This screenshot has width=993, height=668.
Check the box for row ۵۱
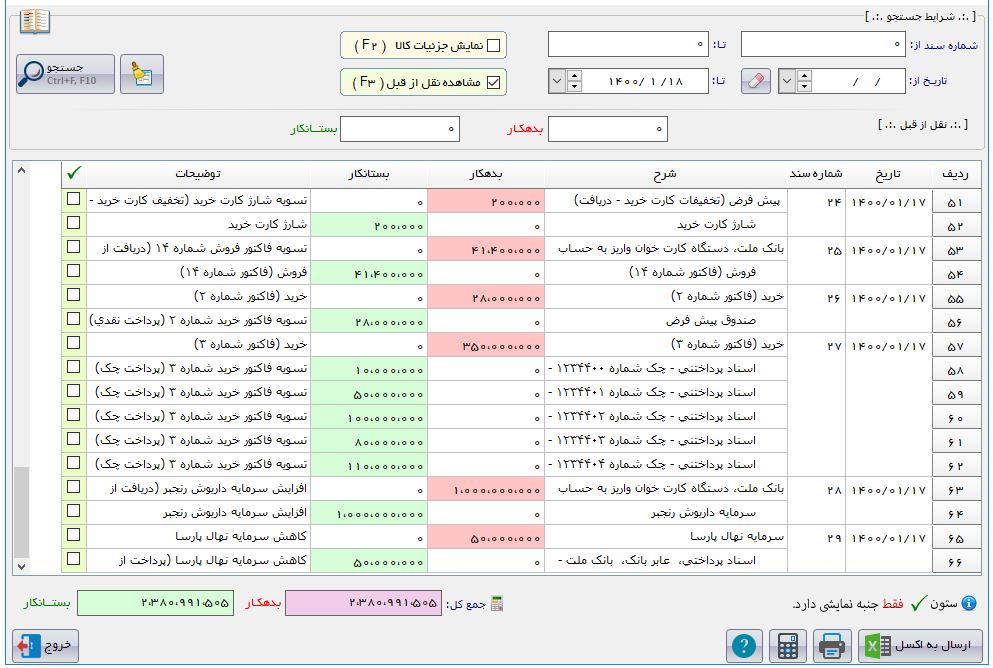[x=73, y=199]
